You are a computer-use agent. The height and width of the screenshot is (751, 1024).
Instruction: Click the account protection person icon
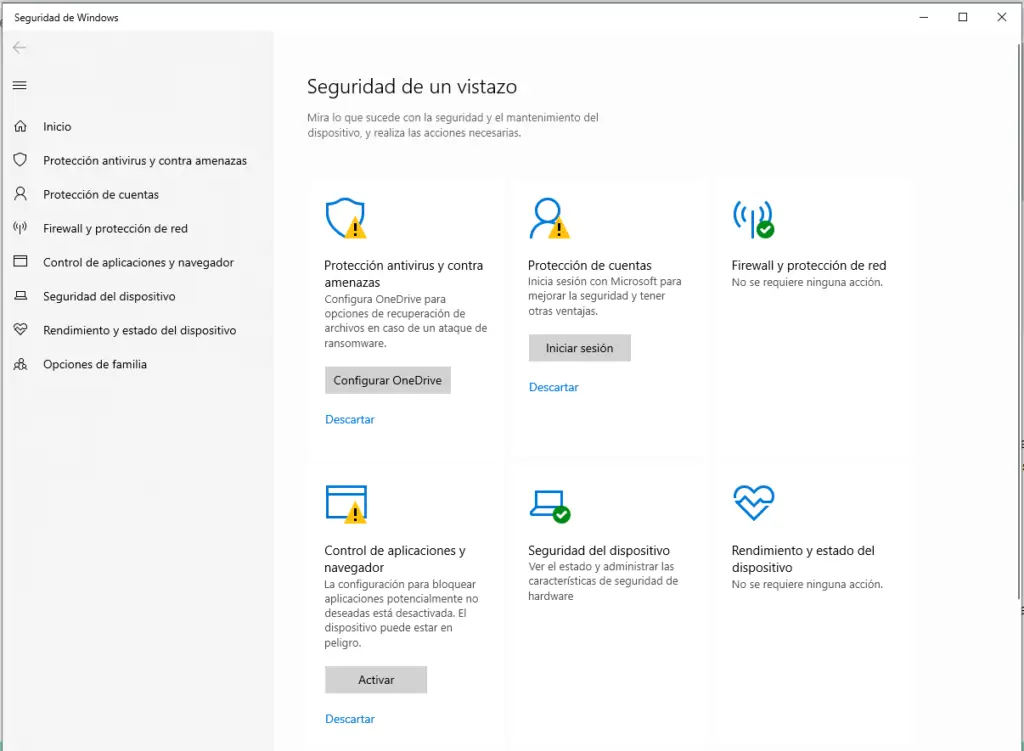coord(549,218)
